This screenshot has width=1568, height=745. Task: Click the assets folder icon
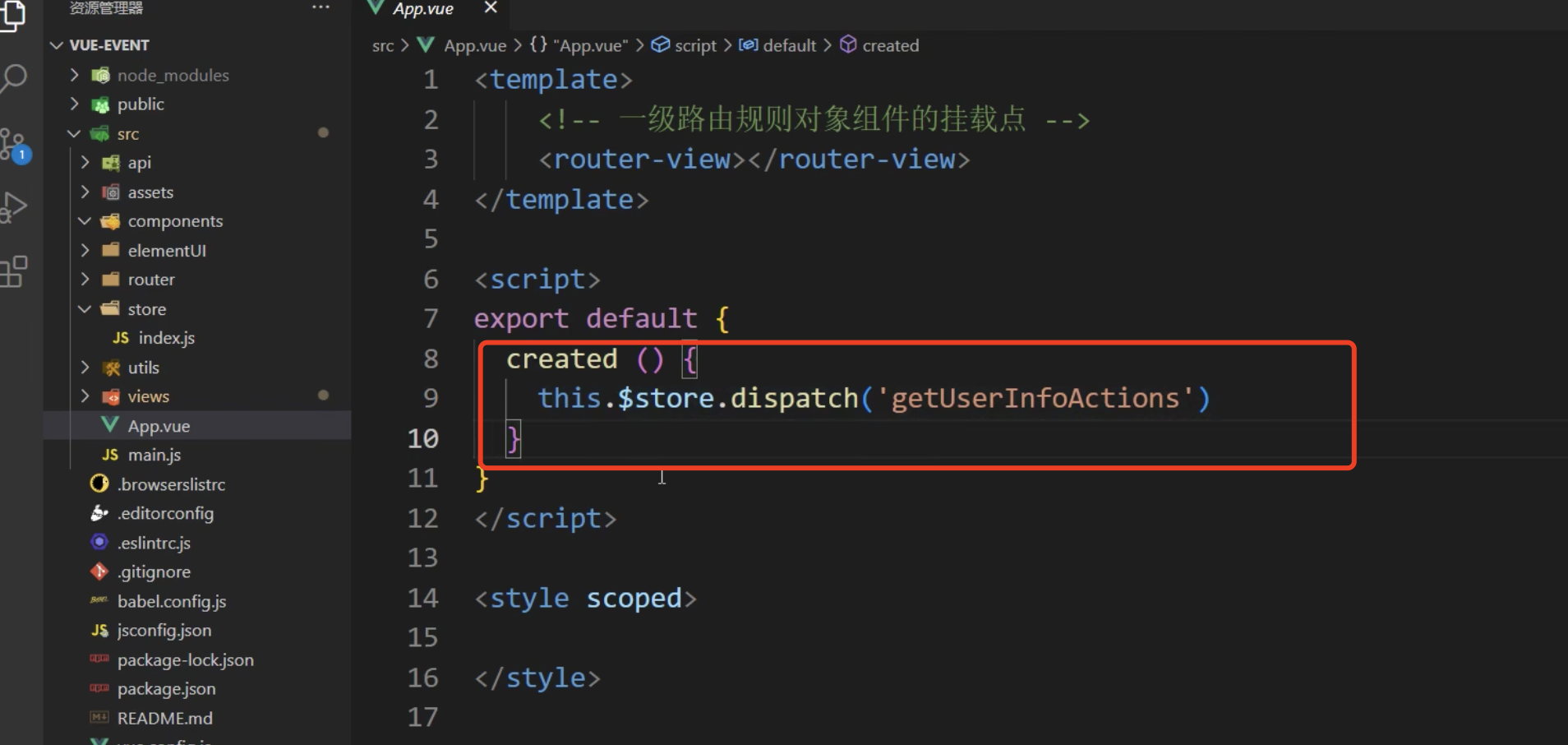tap(110, 192)
